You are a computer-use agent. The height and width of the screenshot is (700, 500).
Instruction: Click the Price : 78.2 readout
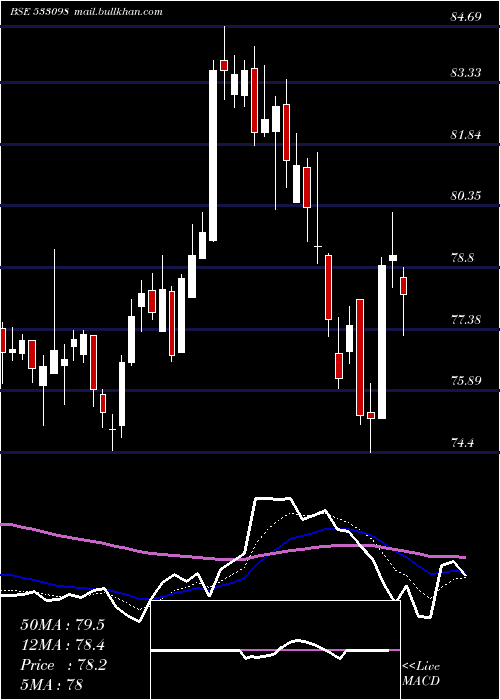63,665
